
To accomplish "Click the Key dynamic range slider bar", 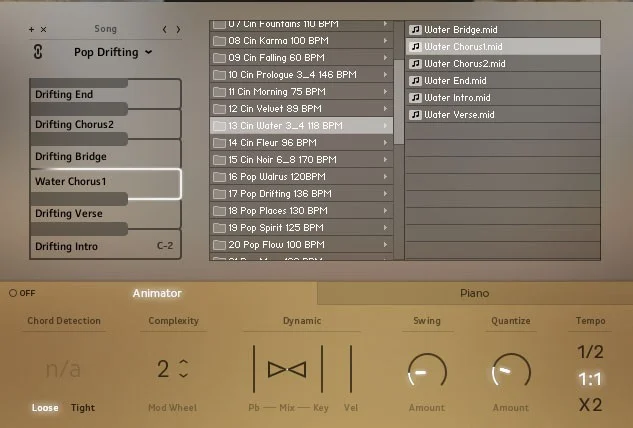I will (x=322, y=369).
